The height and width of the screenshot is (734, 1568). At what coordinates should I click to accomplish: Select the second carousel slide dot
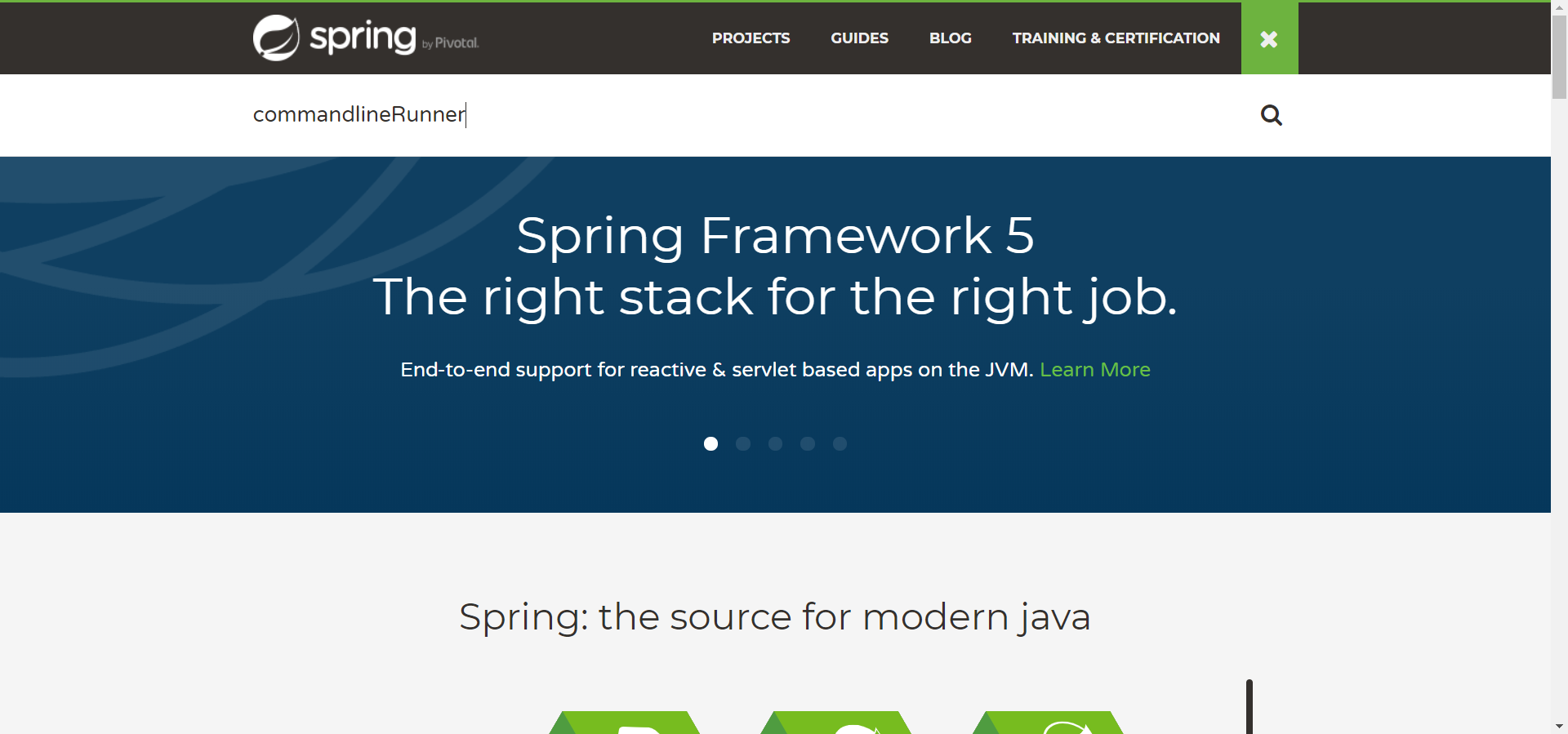pos(743,443)
